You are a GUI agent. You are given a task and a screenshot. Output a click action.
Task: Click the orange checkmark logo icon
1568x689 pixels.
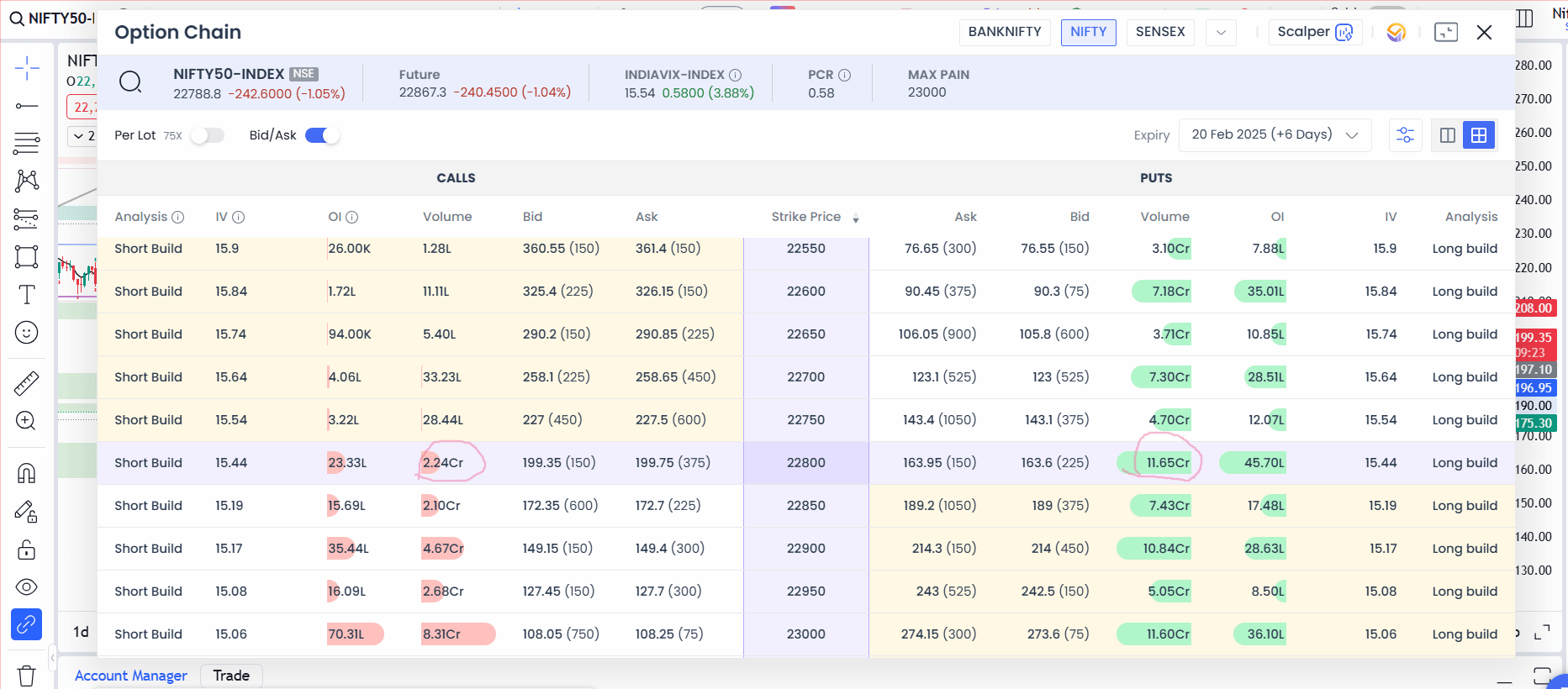pos(1396,32)
